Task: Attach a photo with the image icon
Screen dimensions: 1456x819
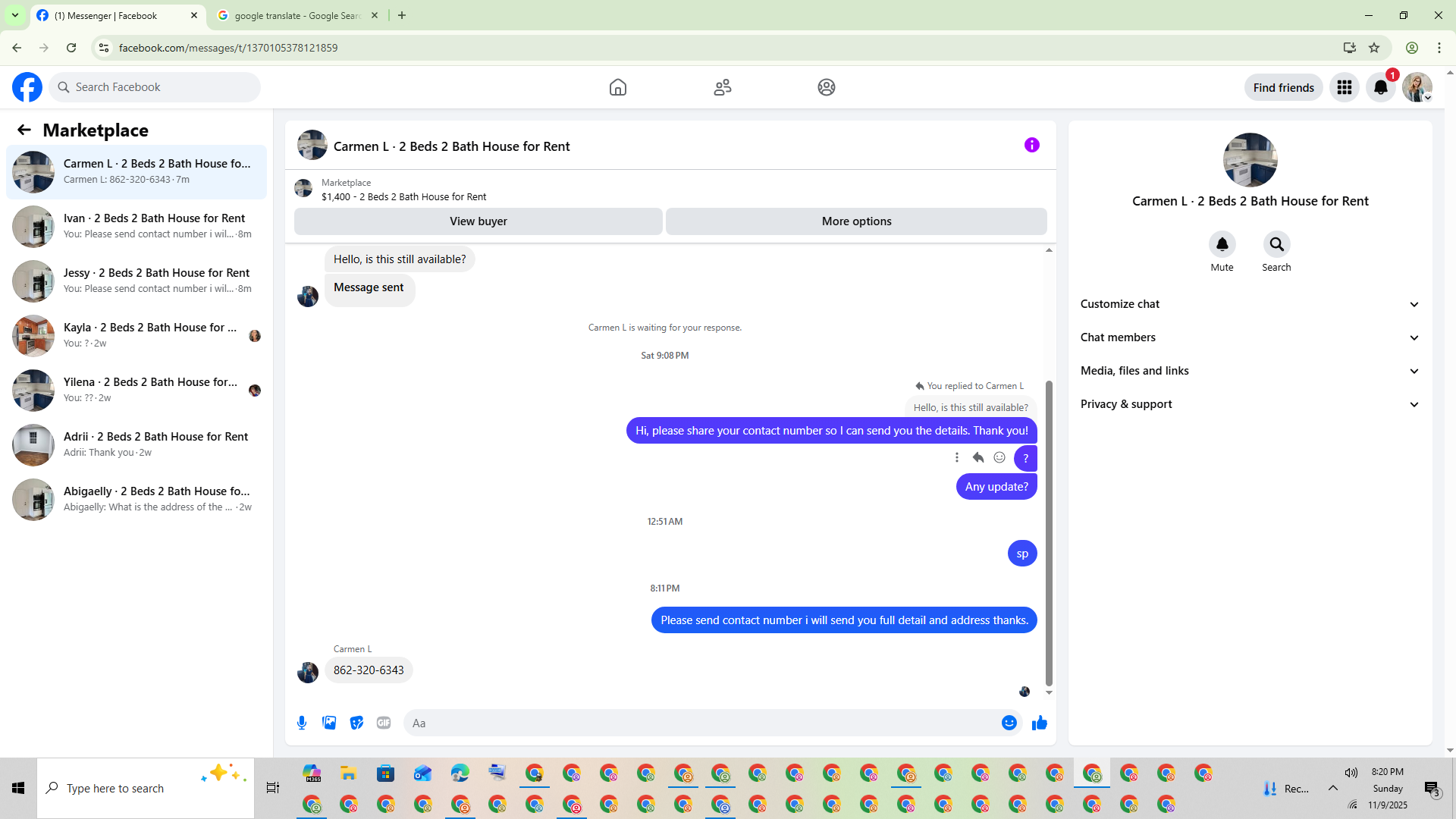Action: [x=329, y=723]
